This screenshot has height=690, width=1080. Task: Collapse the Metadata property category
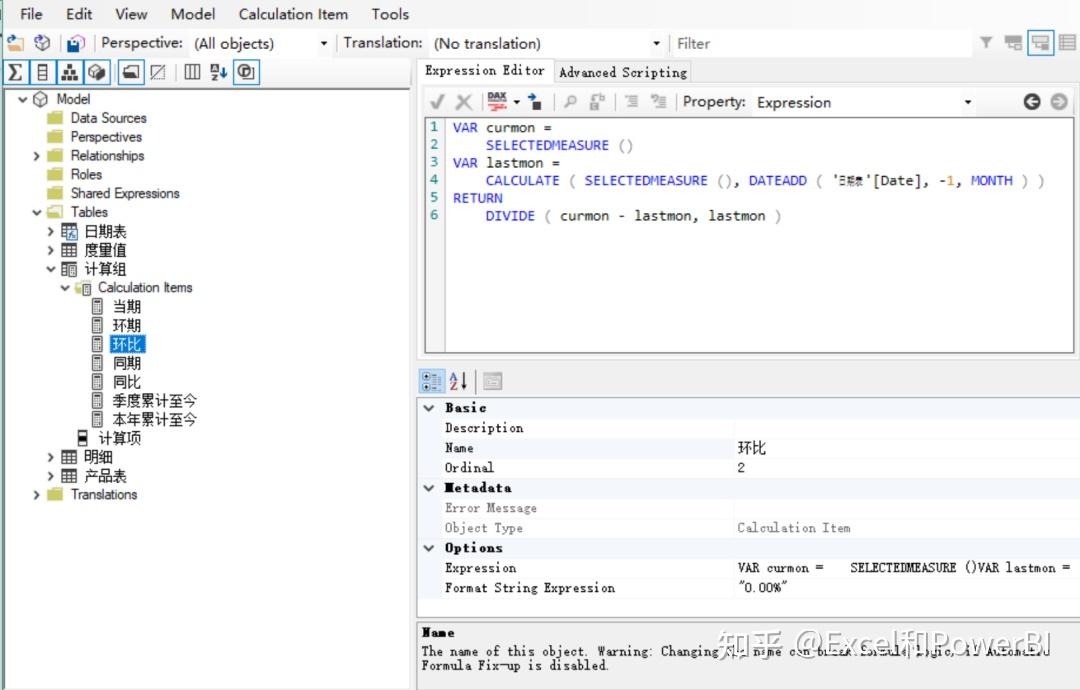pyautogui.click(x=429, y=488)
